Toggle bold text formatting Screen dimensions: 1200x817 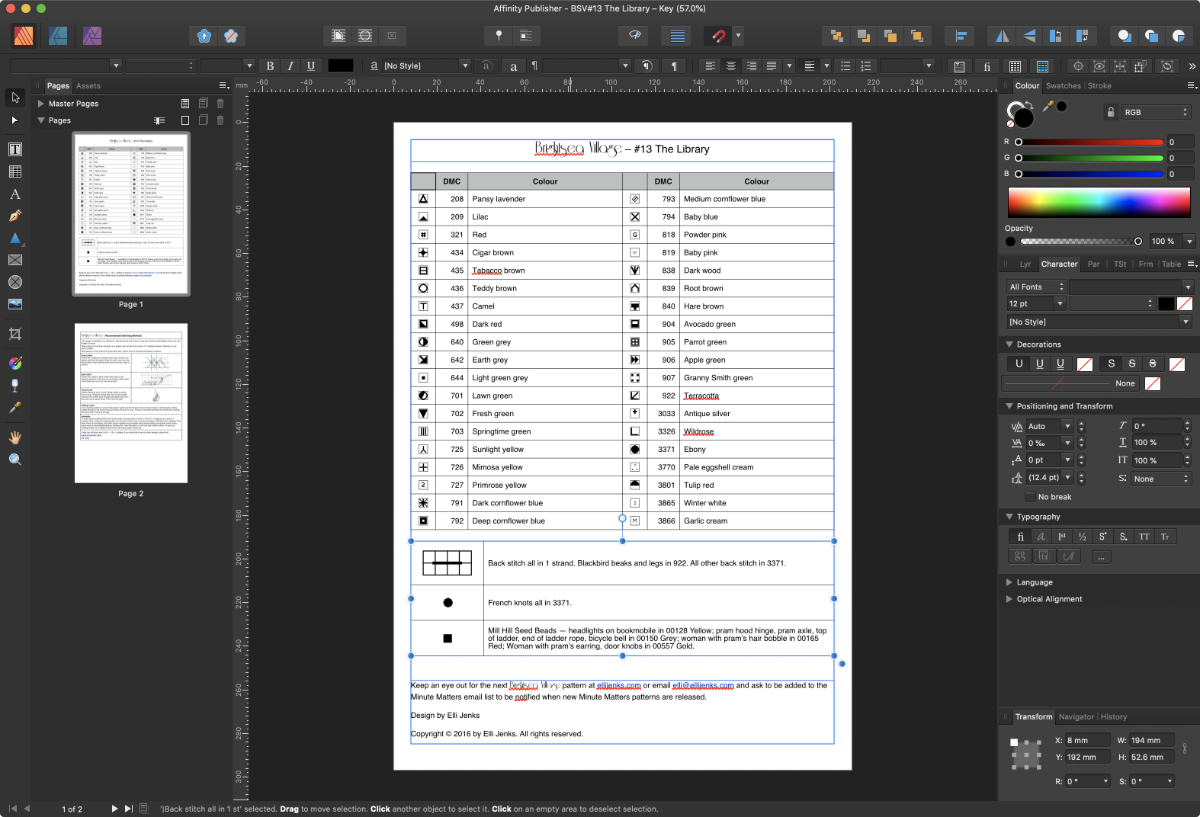click(269, 65)
